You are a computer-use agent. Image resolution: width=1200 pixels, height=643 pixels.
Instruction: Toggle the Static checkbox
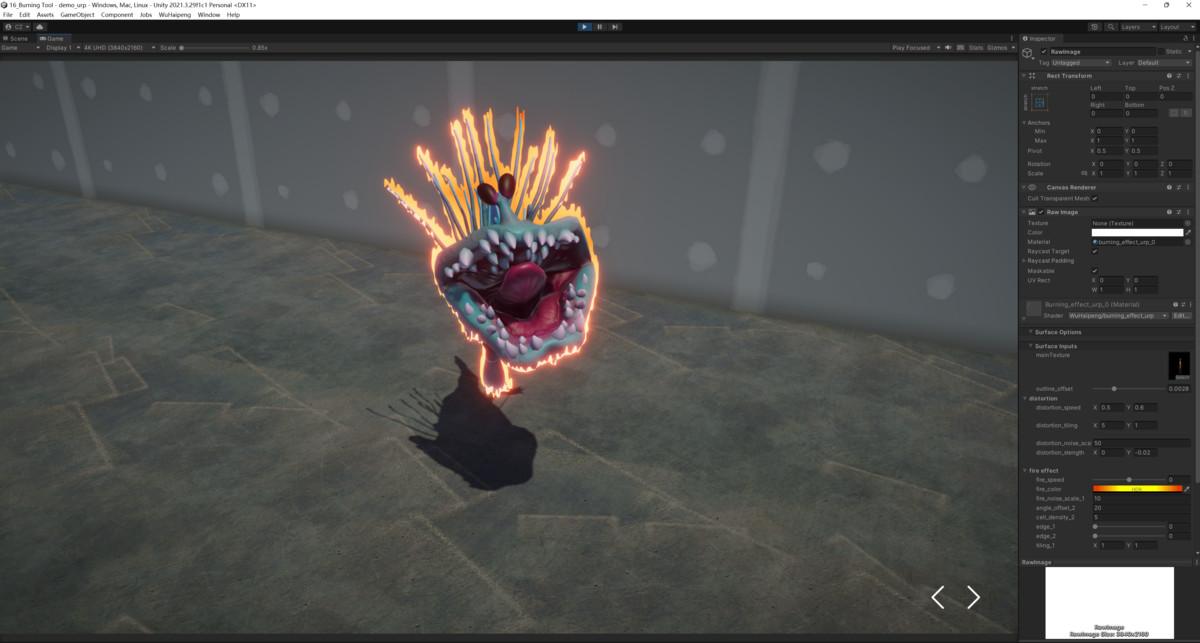pos(1161,51)
